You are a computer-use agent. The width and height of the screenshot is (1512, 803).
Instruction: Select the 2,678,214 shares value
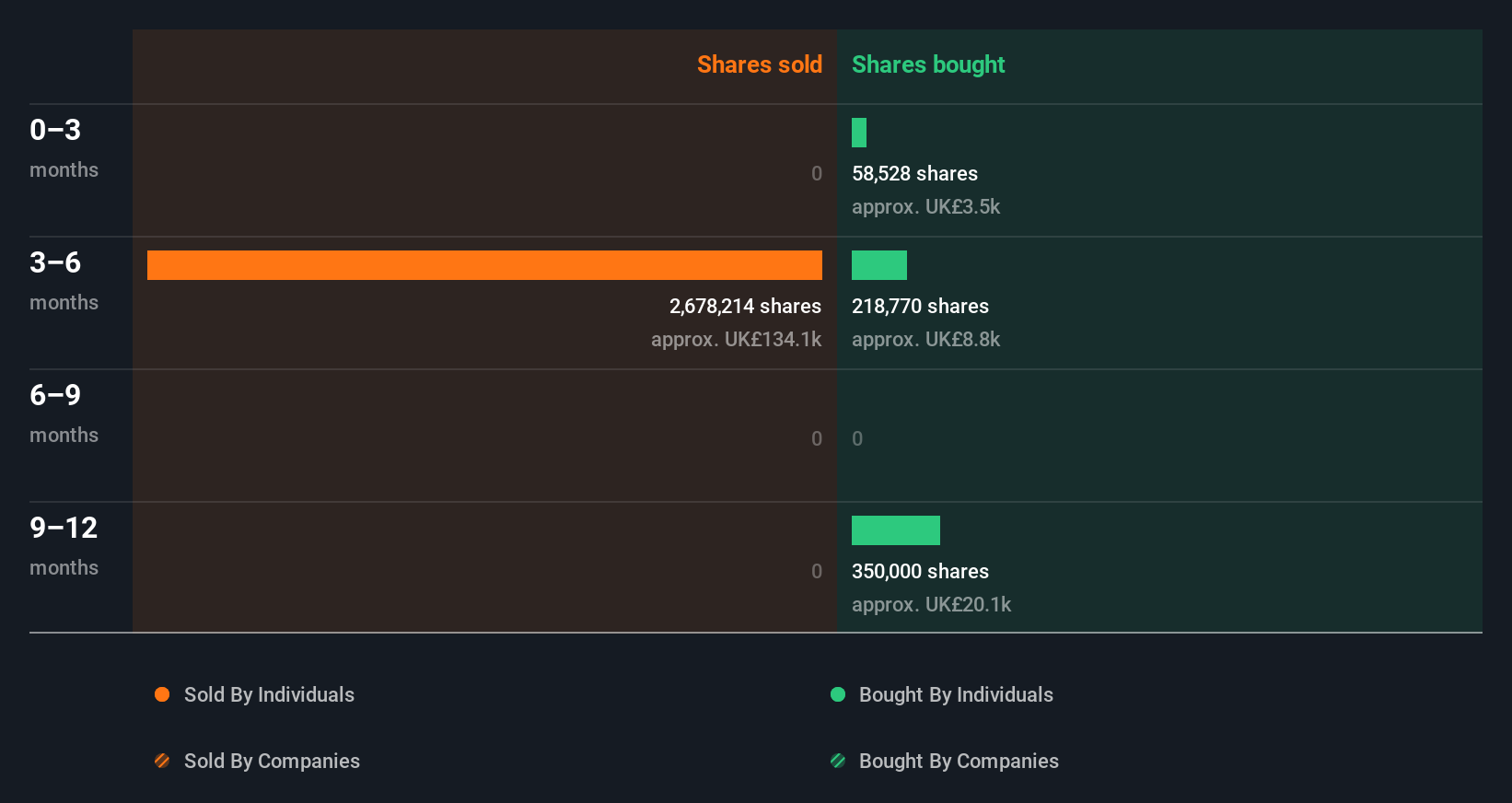[x=745, y=306]
